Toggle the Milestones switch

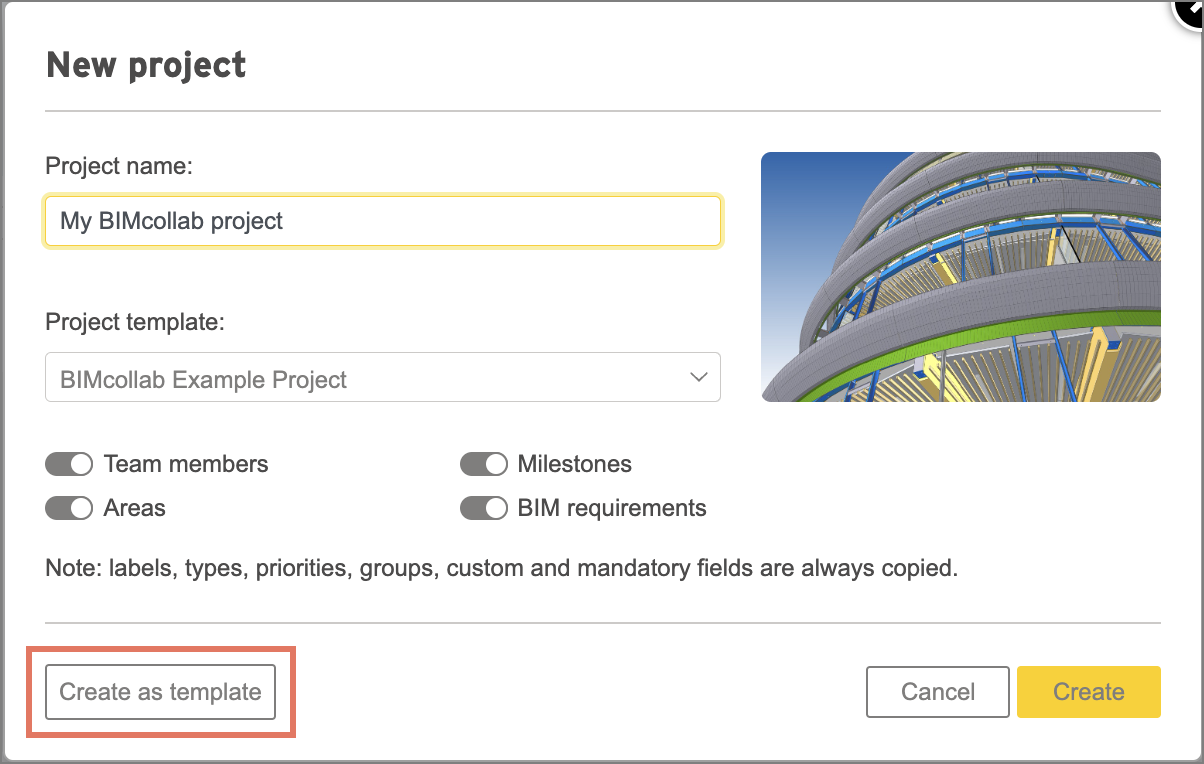point(484,464)
